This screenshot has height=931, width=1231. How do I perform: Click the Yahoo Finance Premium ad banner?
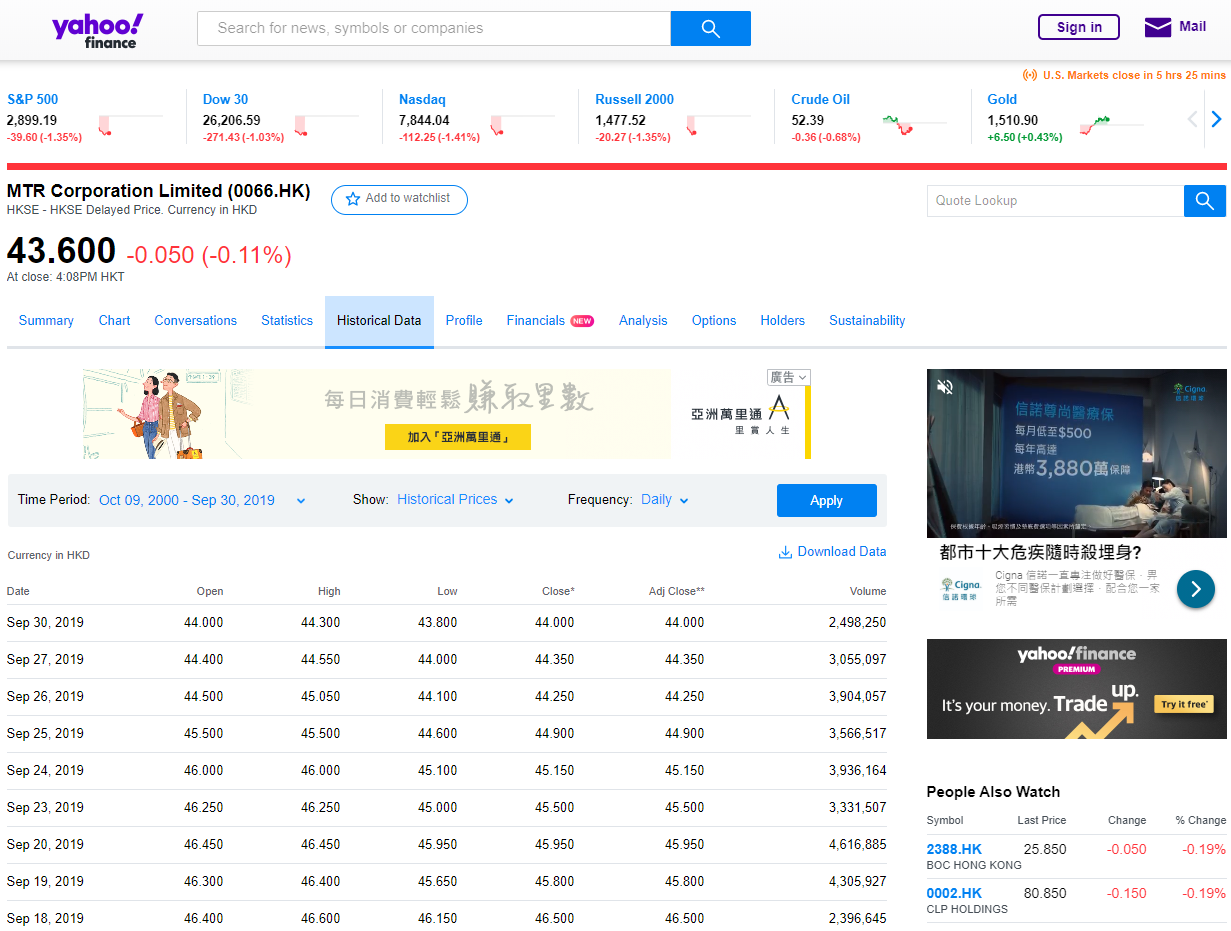(x=1076, y=689)
